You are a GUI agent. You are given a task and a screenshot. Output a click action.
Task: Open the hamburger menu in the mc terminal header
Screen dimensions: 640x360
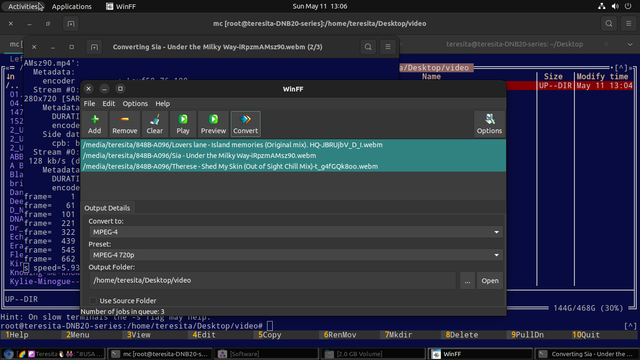629,24
